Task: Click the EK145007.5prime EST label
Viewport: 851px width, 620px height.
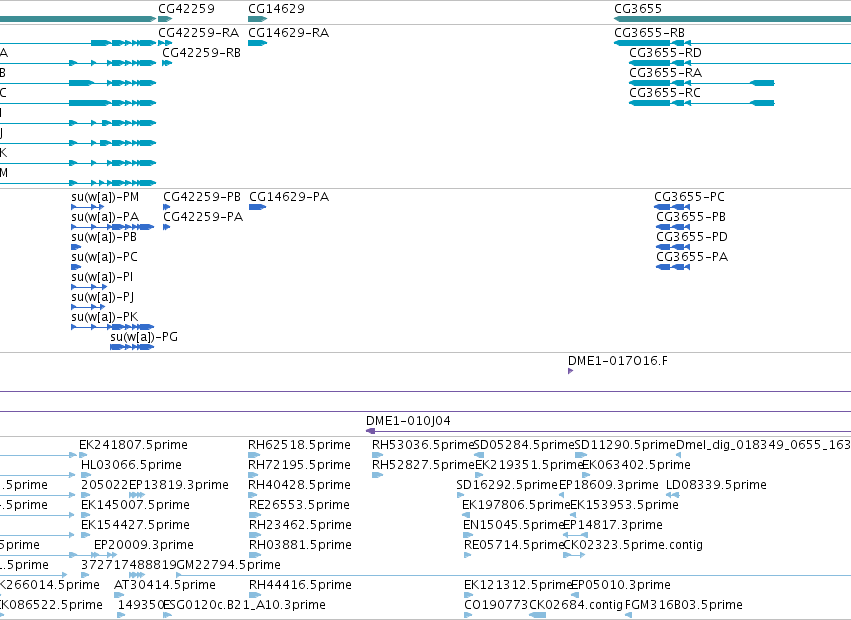Action: (135, 505)
